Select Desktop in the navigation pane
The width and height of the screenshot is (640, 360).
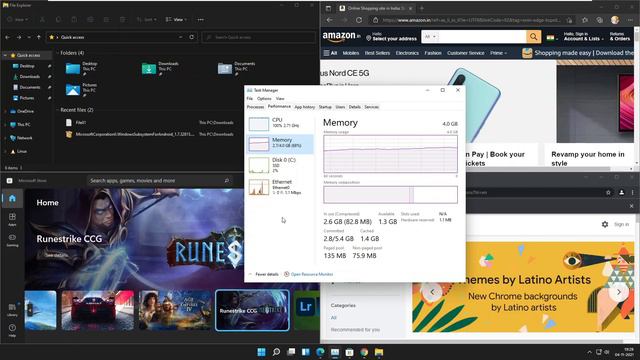click(27, 66)
